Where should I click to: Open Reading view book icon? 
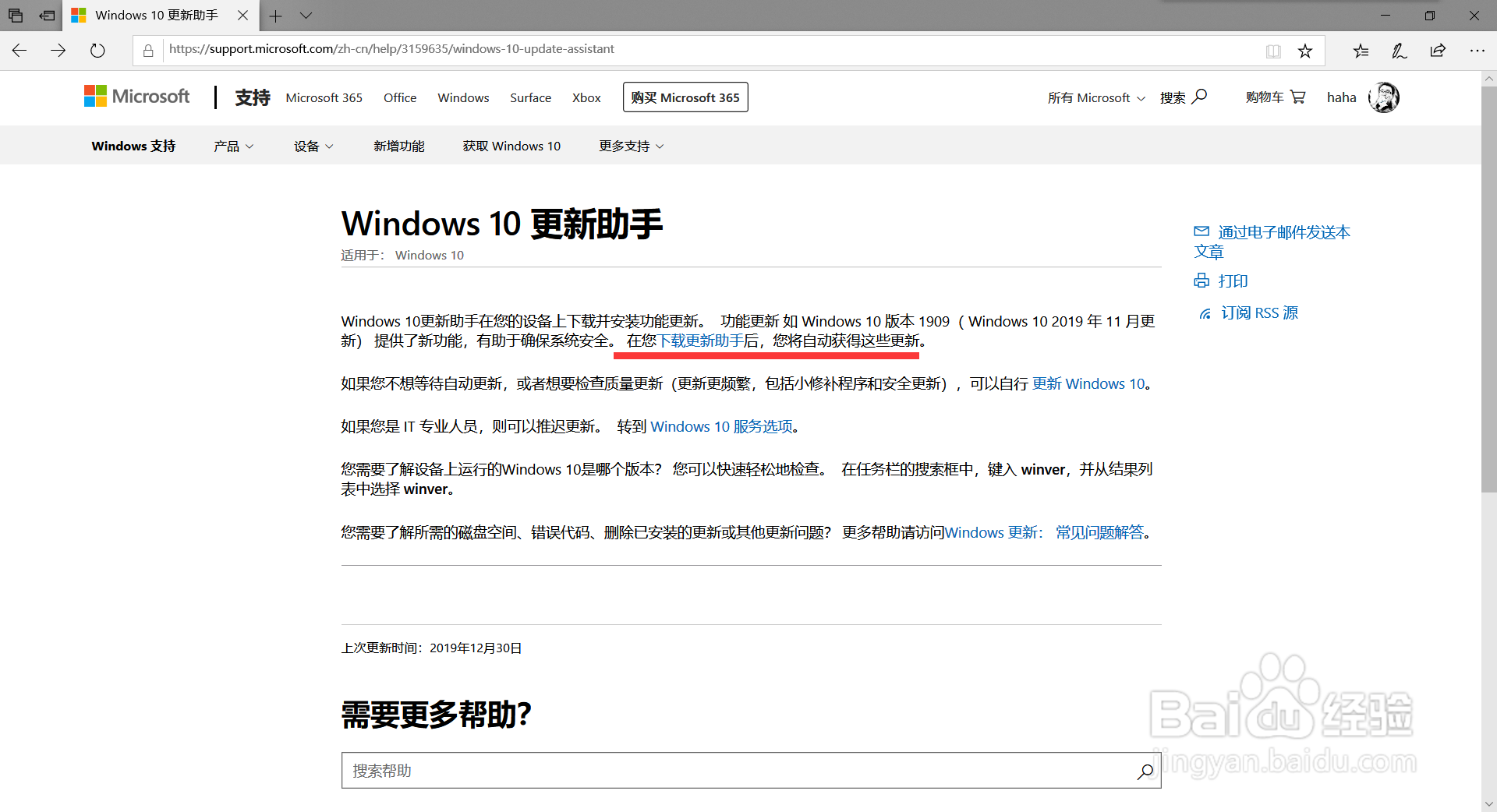click(1273, 51)
